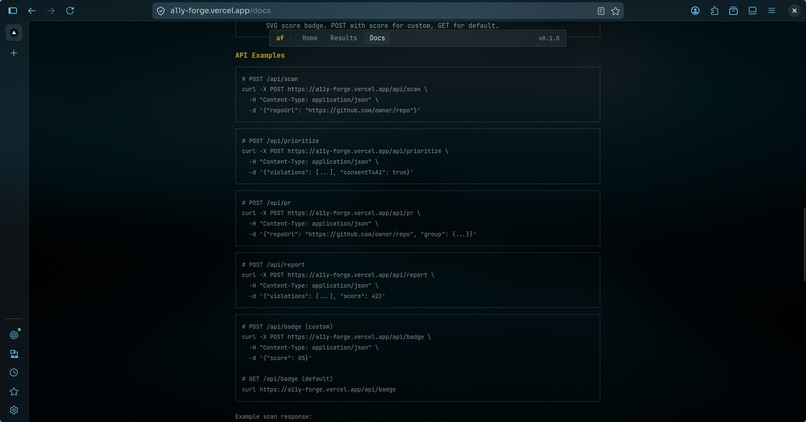Click the '"score": 85' data line
The height and width of the screenshot is (422, 806).
280,358
